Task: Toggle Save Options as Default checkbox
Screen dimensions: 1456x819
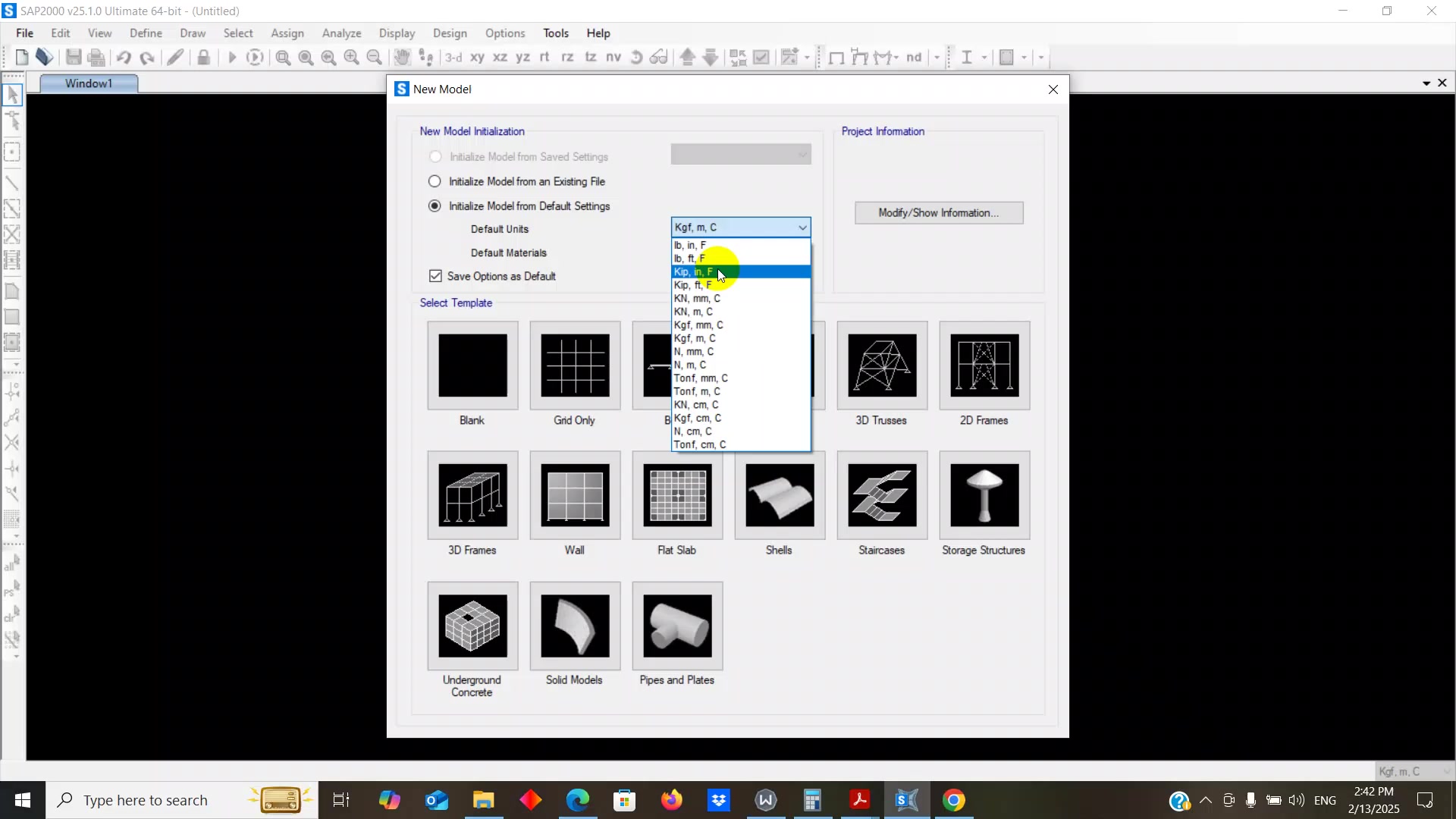Action: (x=435, y=276)
